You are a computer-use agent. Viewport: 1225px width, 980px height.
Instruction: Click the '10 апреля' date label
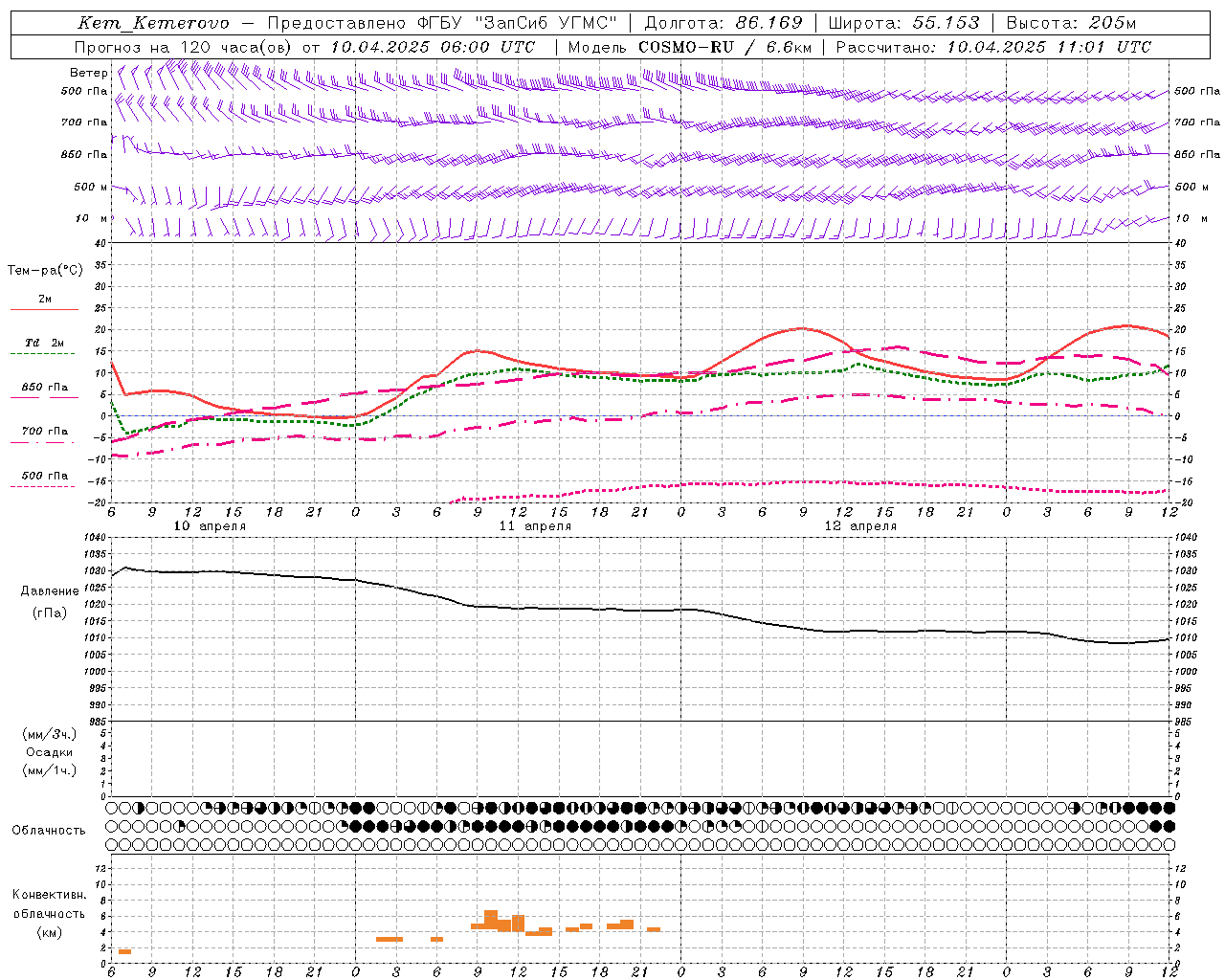coord(210,526)
